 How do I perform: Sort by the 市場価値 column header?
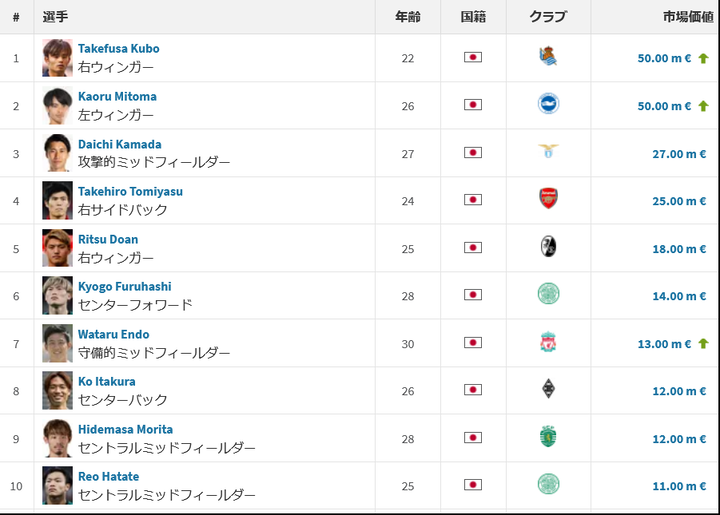pos(684,17)
